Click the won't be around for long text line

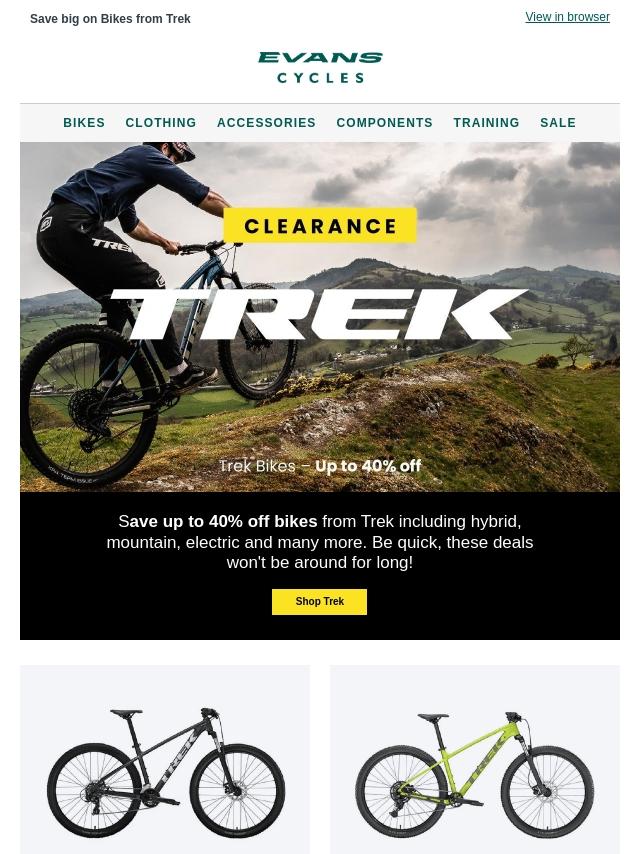[x=320, y=563]
